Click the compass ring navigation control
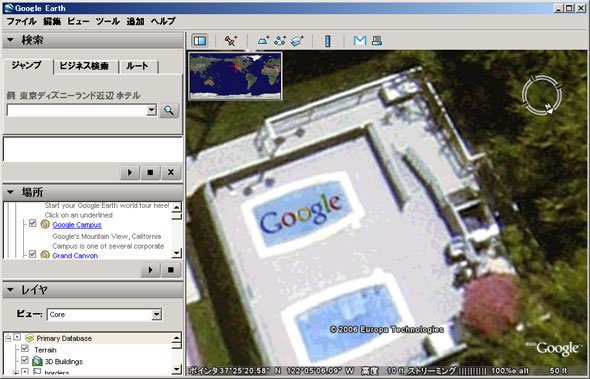The width and height of the screenshot is (590, 379). point(542,94)
